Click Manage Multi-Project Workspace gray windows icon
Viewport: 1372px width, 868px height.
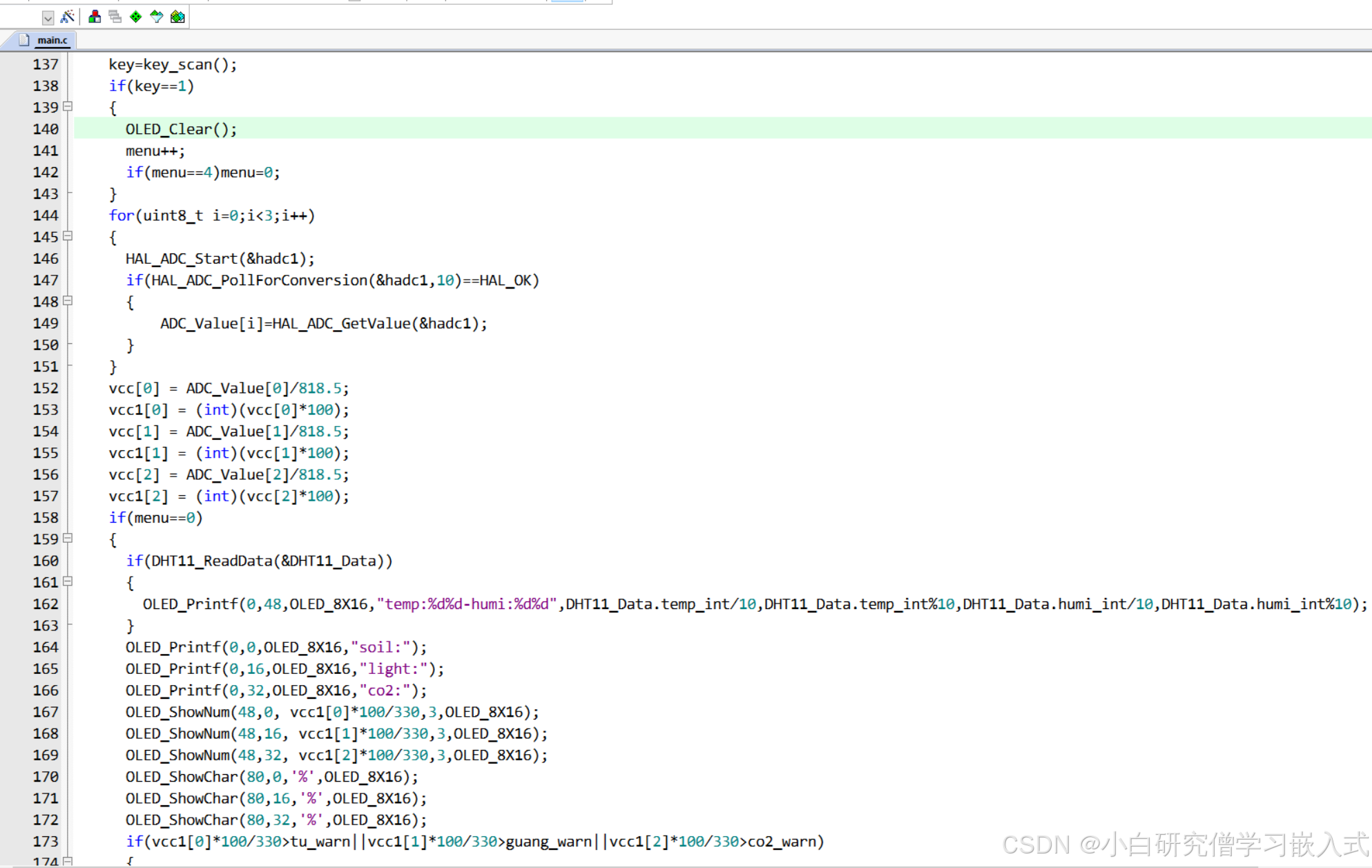[115, 17]
